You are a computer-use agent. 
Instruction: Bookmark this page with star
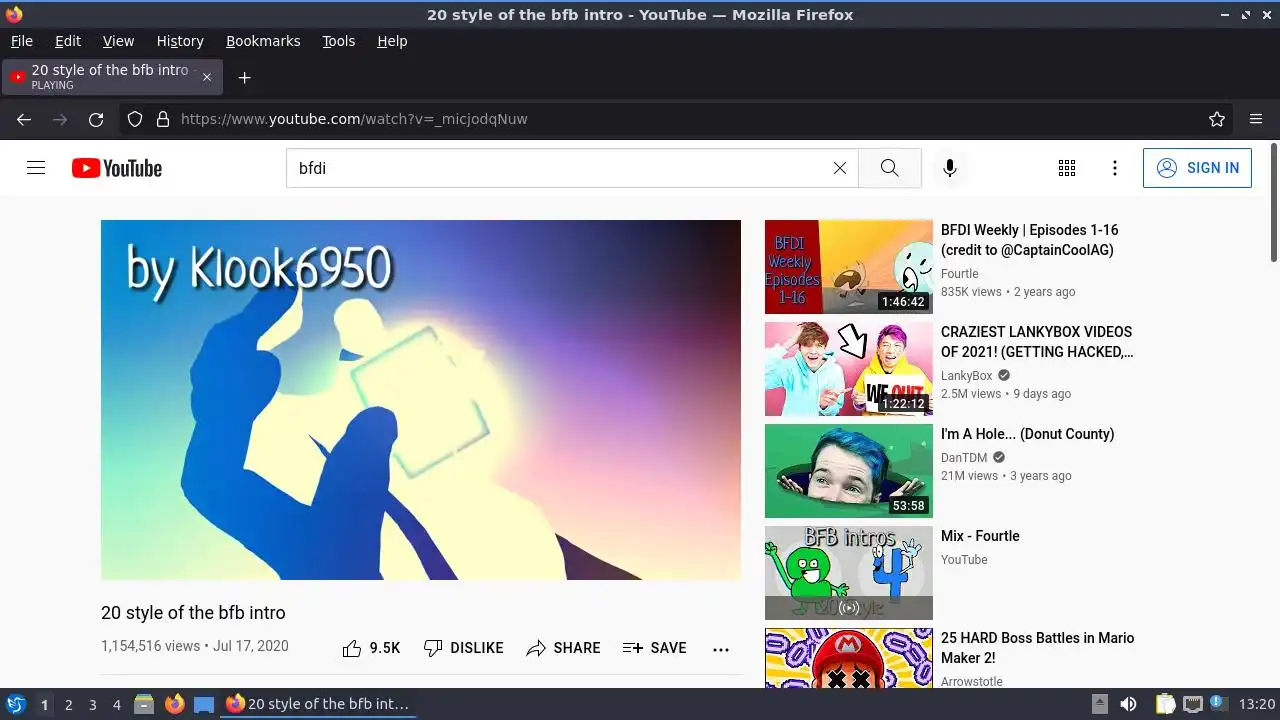pyautogui.click(x=1217, y=119)
